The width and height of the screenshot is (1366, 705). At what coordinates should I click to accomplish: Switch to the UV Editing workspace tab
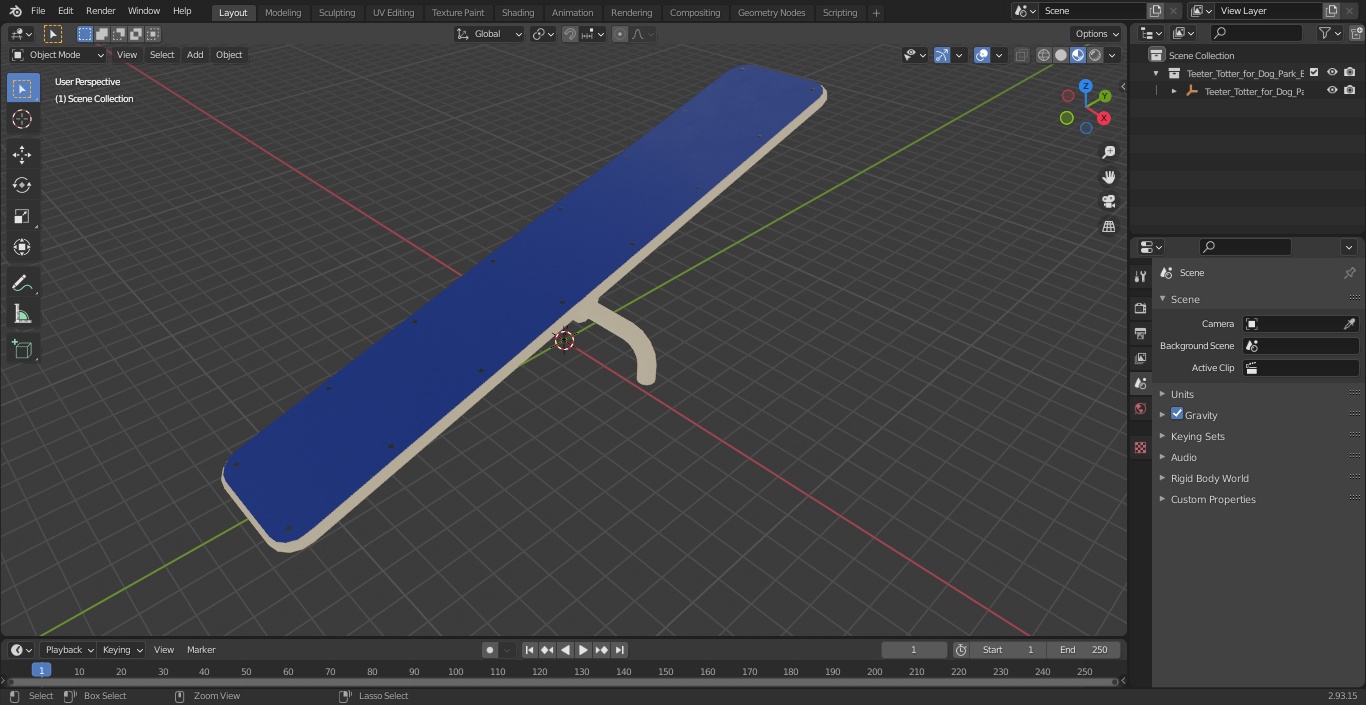(x=393, y=13)
